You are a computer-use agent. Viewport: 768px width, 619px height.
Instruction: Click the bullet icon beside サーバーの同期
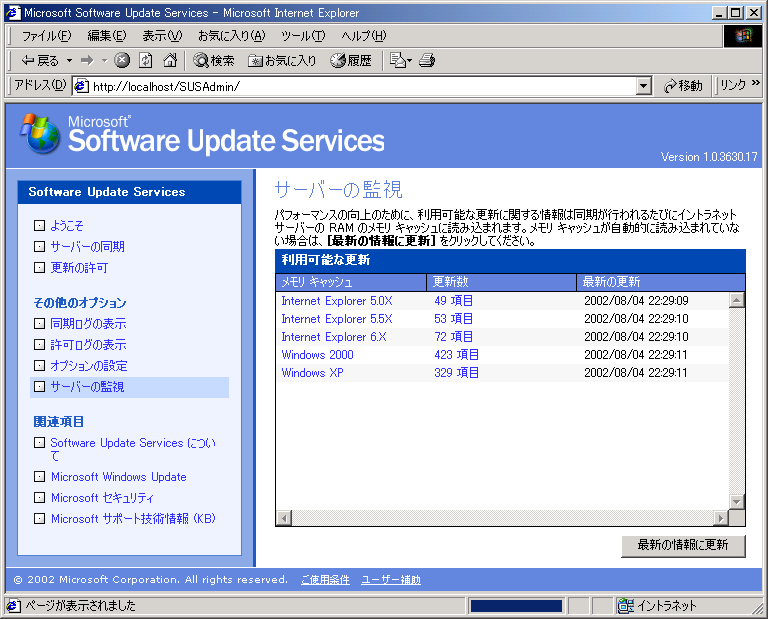pyautogui.click(x=39, y=246)
